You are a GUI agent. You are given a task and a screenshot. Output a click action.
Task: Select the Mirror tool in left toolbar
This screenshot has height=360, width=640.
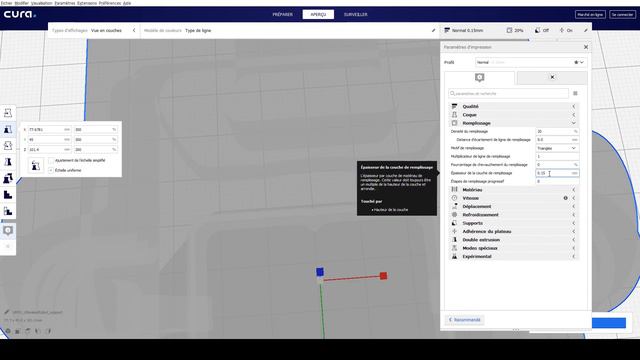pos(8,162)
